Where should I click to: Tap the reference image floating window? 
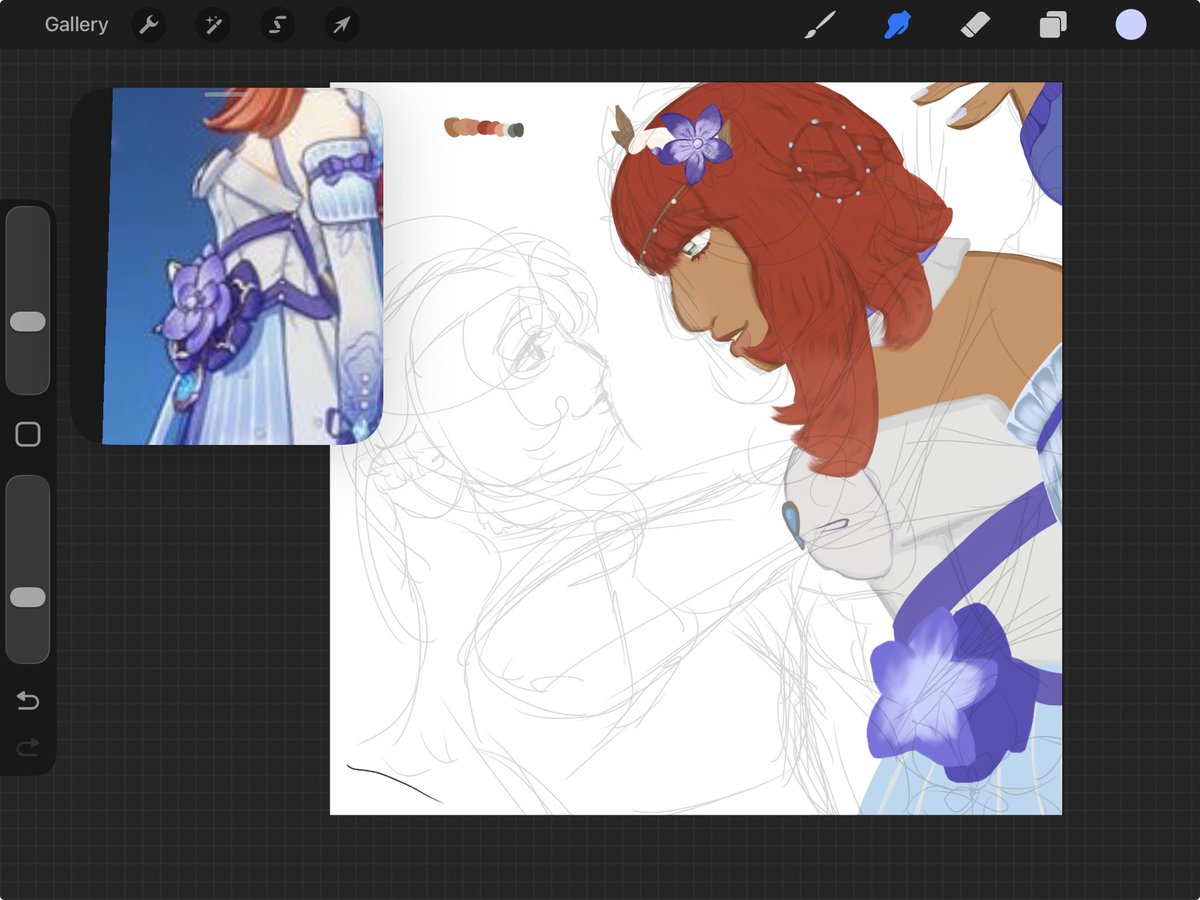coord(228,266)
